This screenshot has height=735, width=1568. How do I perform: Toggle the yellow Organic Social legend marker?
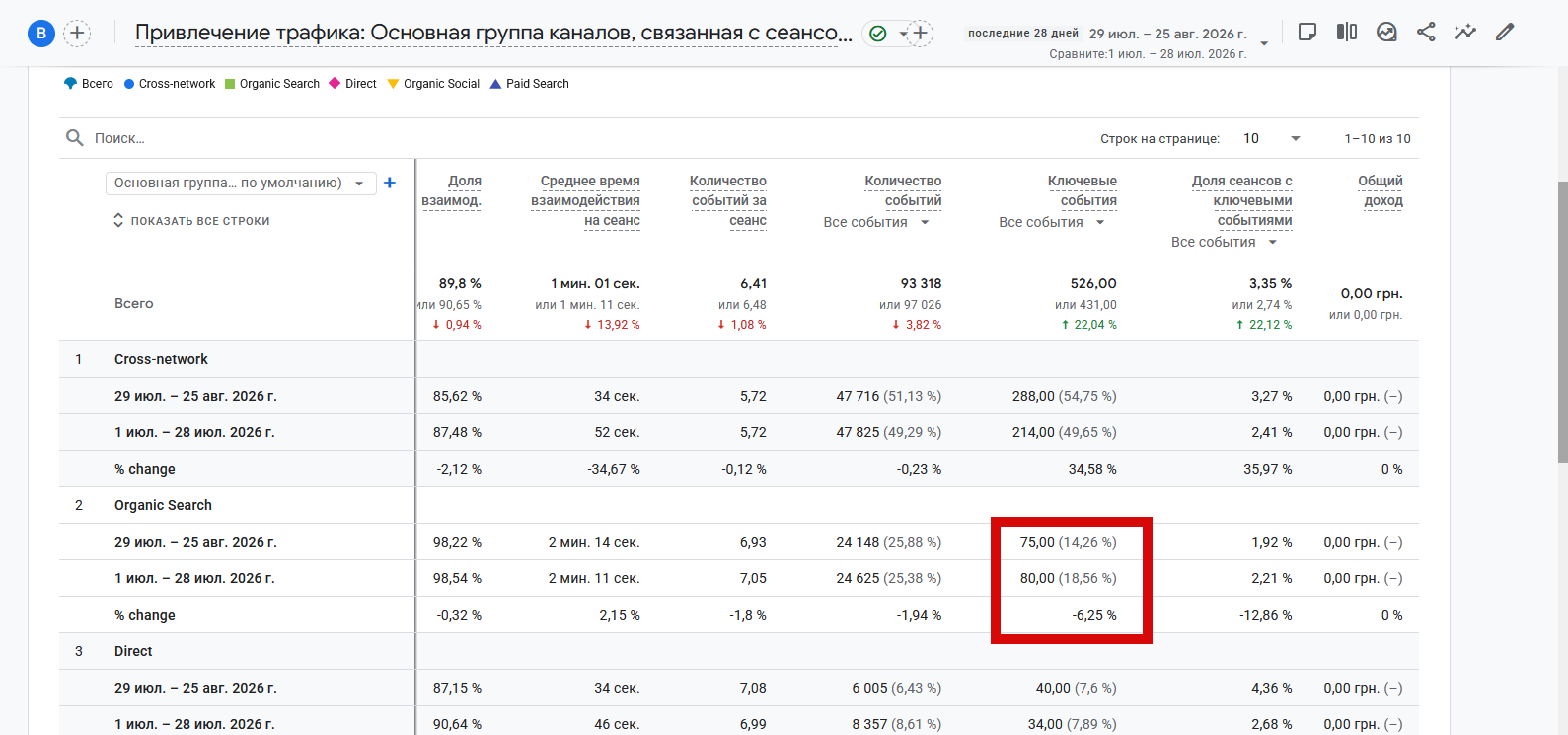click(x=393, y=84)
